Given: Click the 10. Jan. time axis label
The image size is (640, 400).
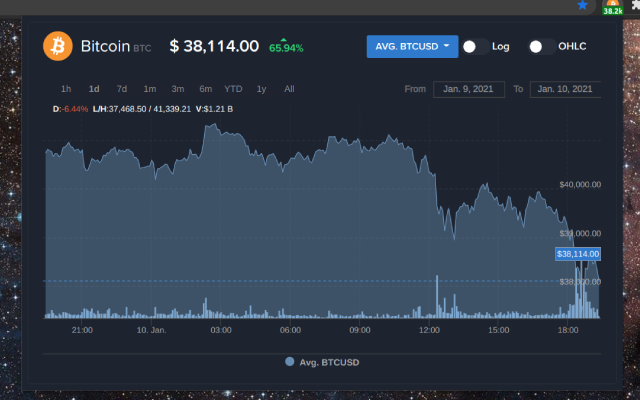Looking at the screenshot, I should click(x=151, y=330).
